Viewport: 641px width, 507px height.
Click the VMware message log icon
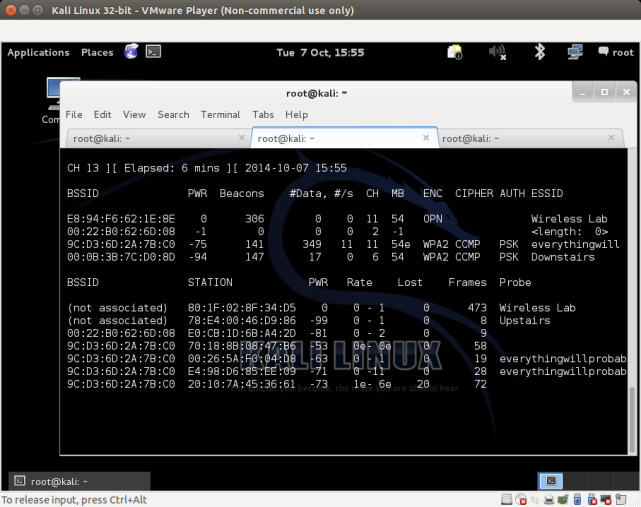click(621, 499)
